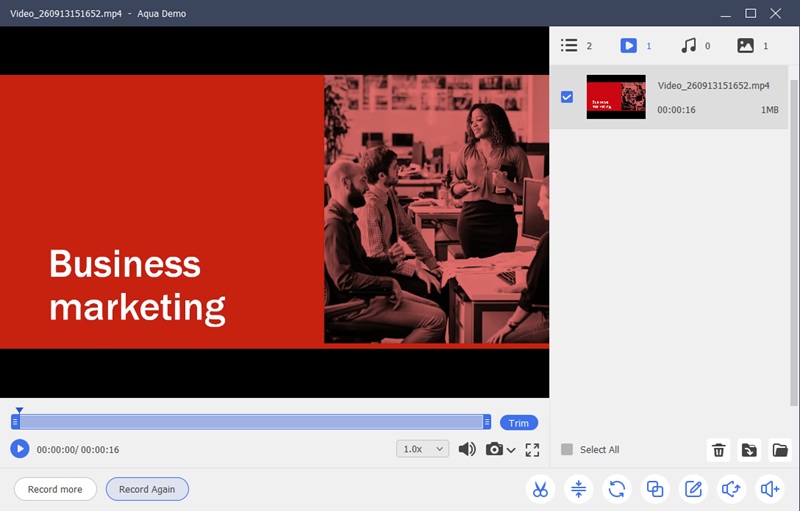
Task: Mute the volume speaker icon
Action: [x=467, y=449]
